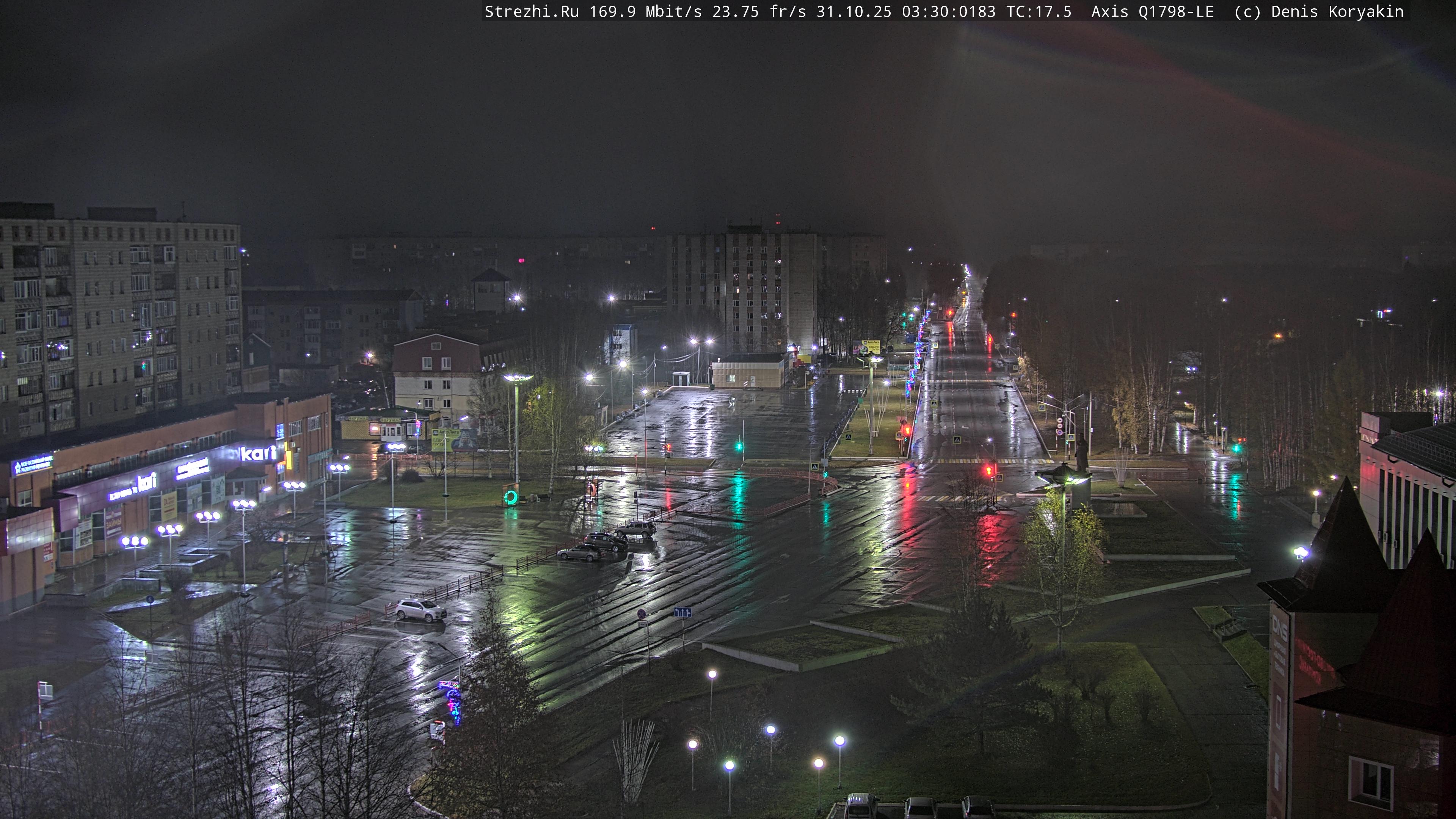1456x819 pixels.
Task: Click the green glowing ring sculpture
Action: point(510,497)
